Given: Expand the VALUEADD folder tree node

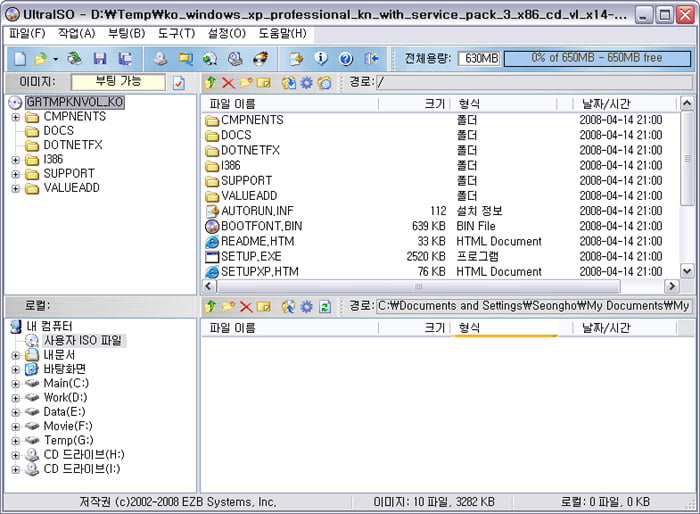Looking at the screenshot, I should coord(16,188).
